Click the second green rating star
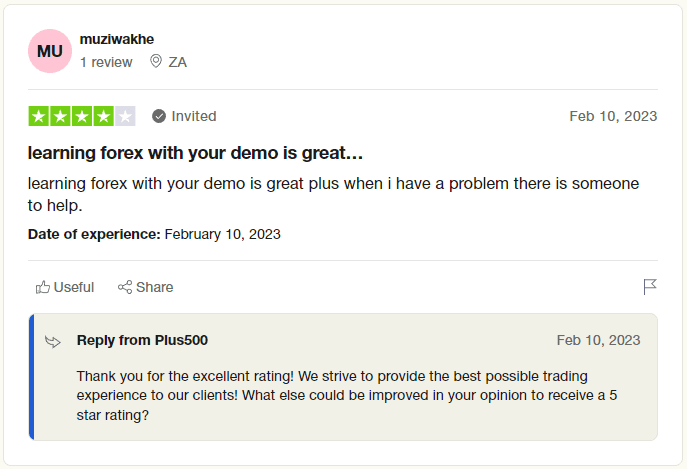The height and width of the screenshot is (469, 687). pos(60,116)
